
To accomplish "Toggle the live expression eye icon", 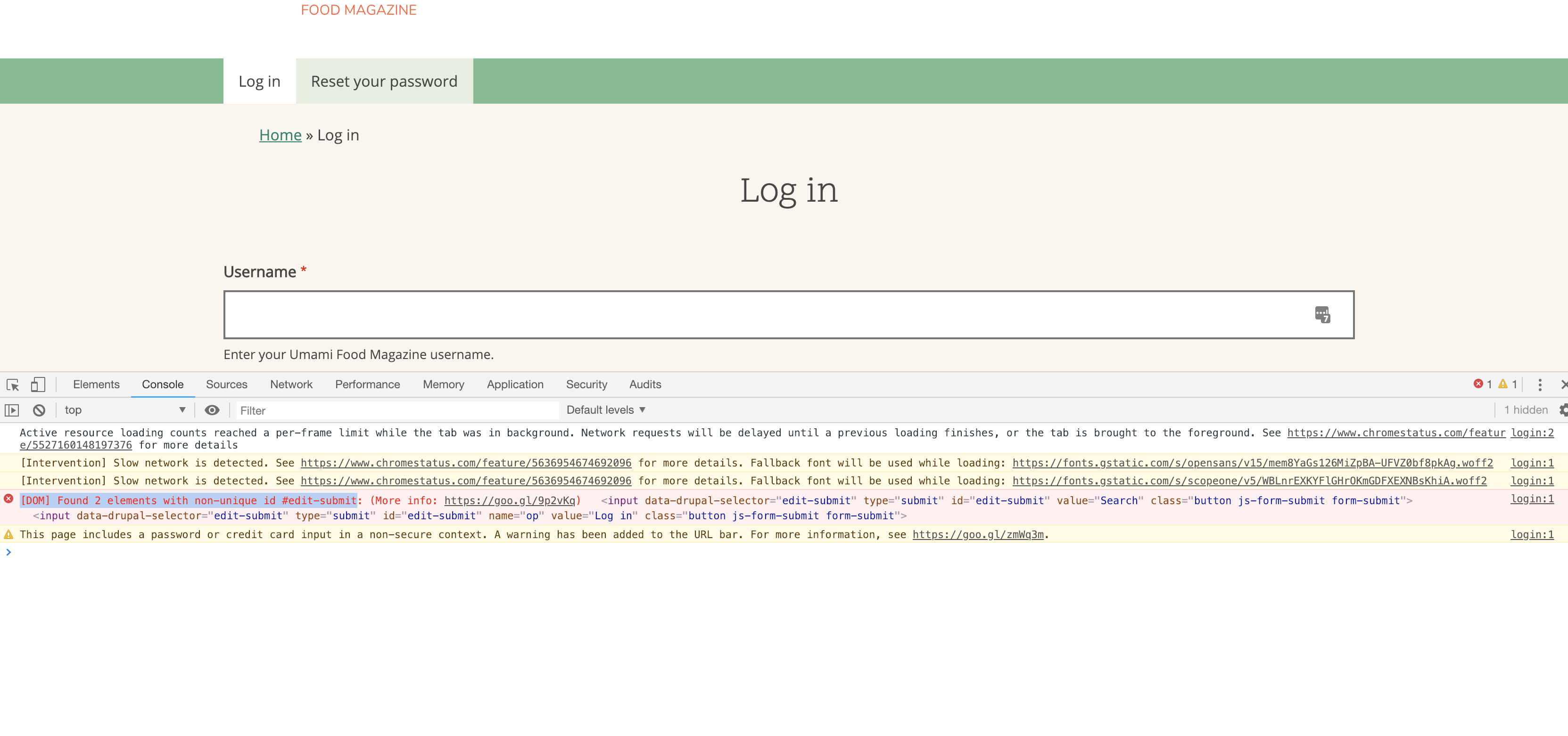I will pos(212,410).
